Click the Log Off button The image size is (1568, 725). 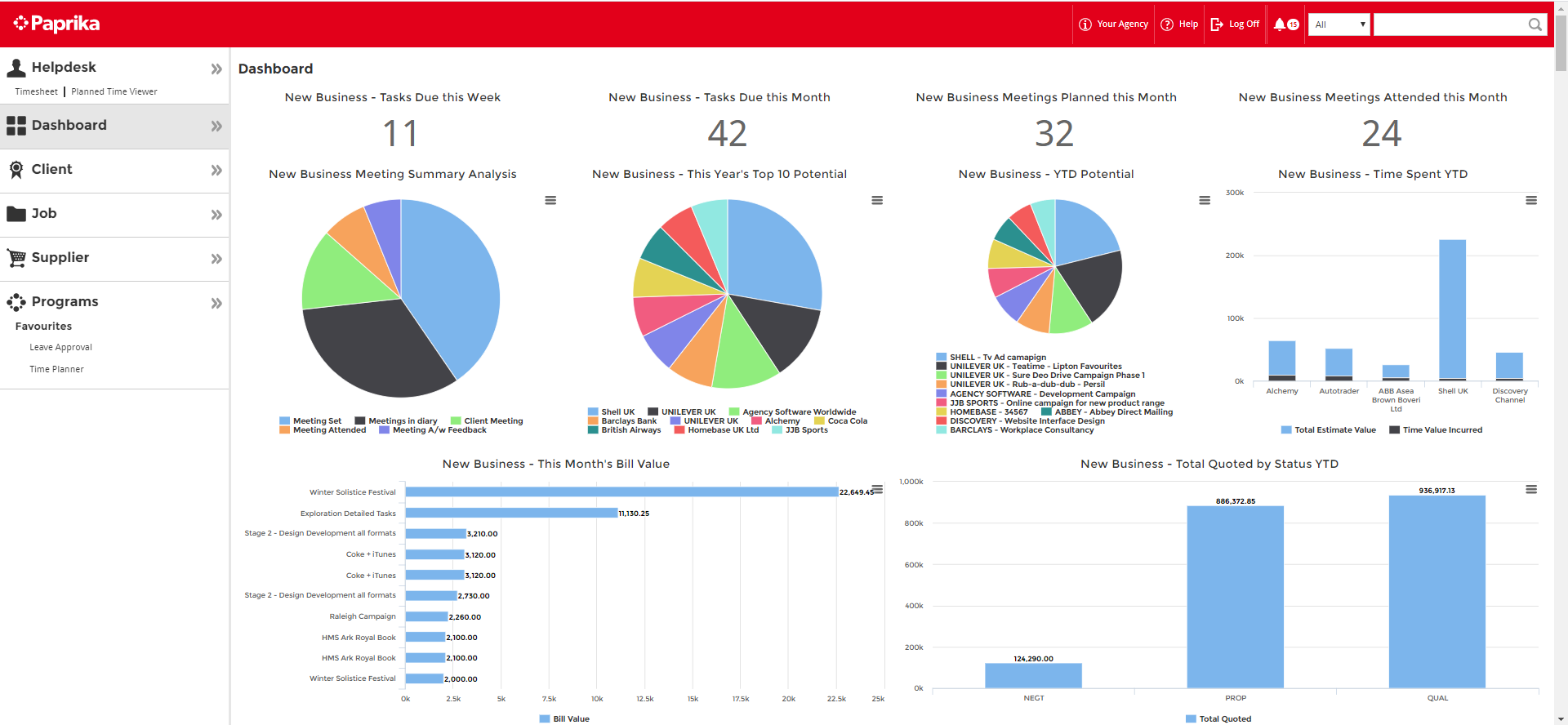click(x=1236, y=24)
